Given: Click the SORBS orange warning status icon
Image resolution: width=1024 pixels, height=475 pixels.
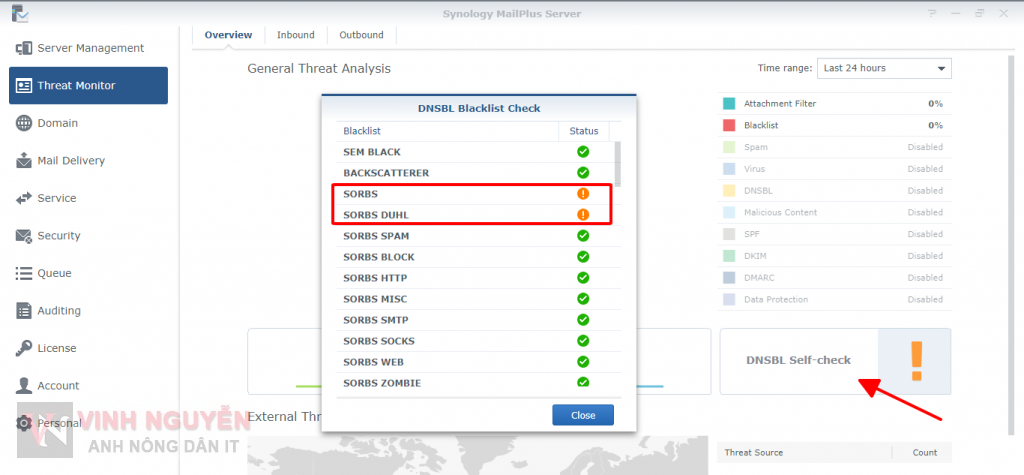Looking at the screenshot, I should [583, 194].
